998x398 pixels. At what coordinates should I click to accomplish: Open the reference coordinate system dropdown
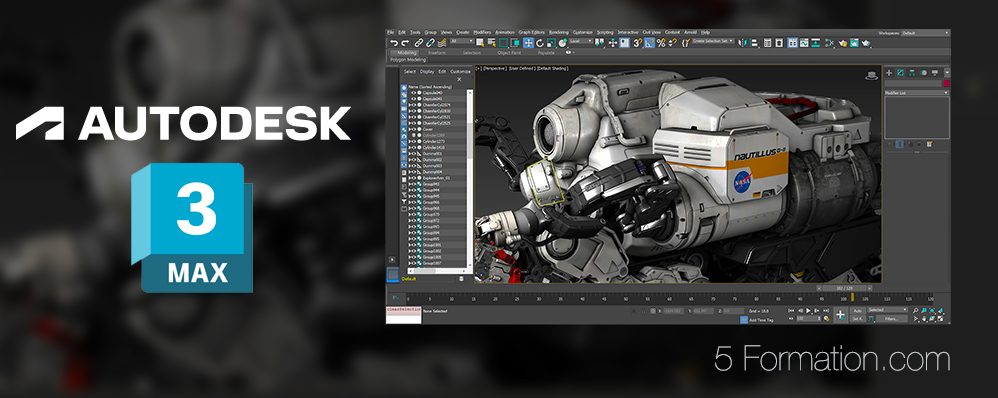(x=581, y=41)
